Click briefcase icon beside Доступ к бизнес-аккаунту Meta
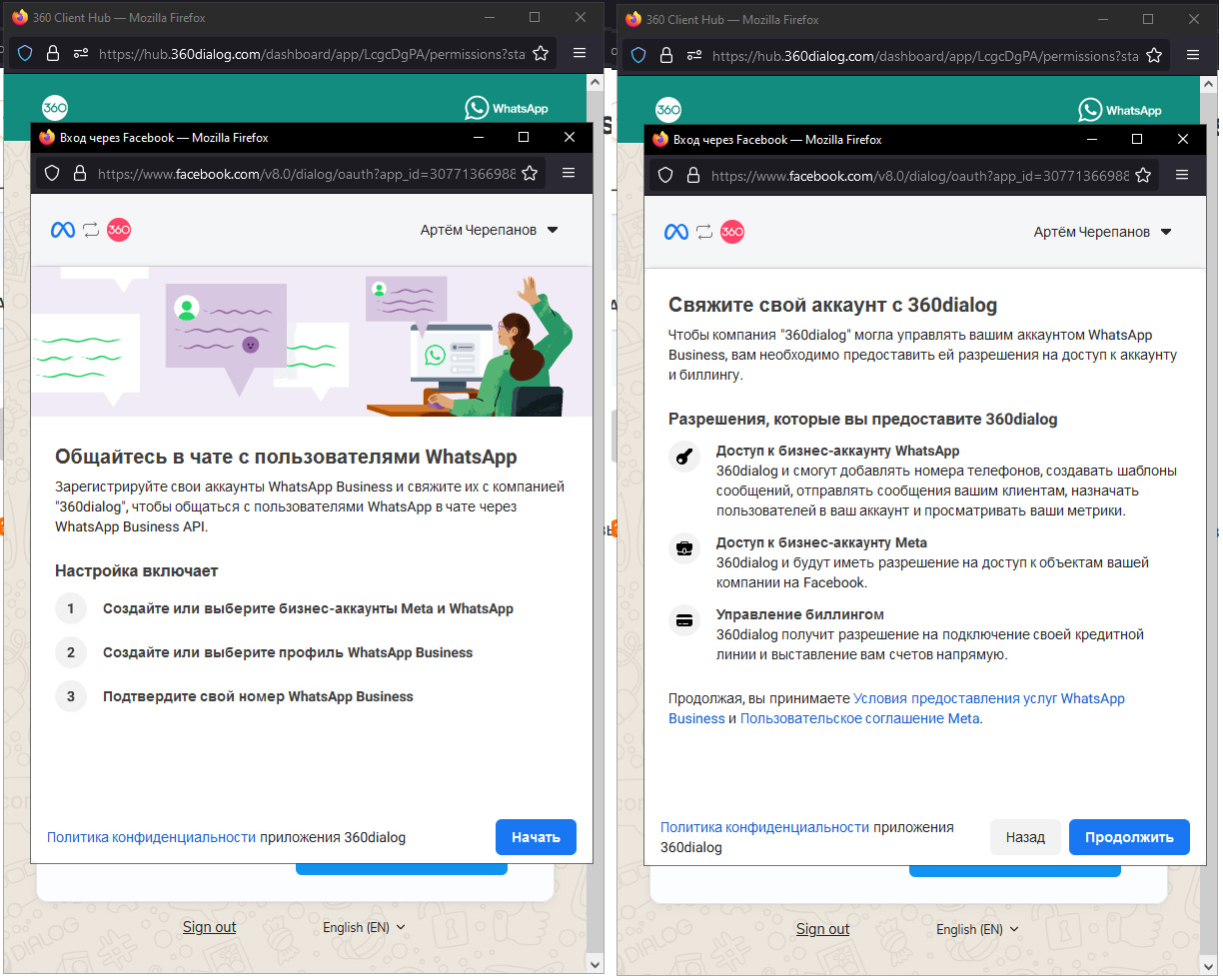 coord(684,548)
